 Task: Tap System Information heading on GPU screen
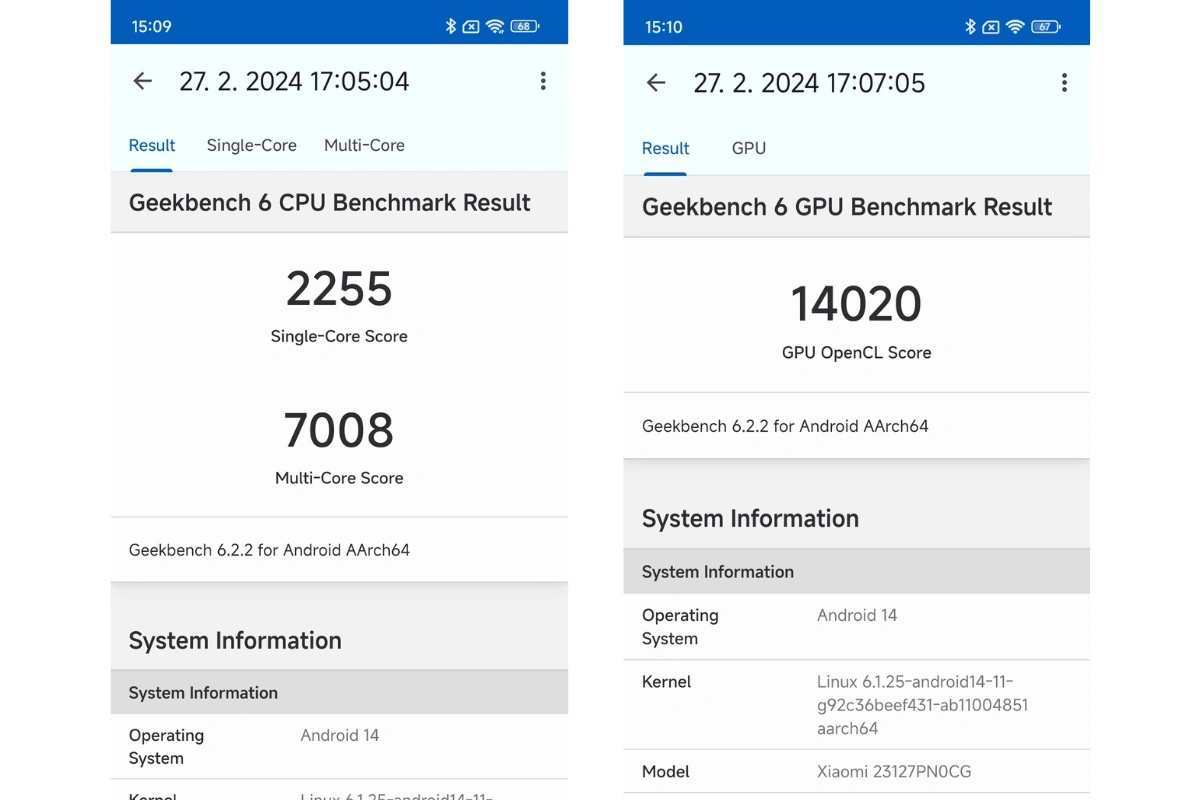coord(750,519)
